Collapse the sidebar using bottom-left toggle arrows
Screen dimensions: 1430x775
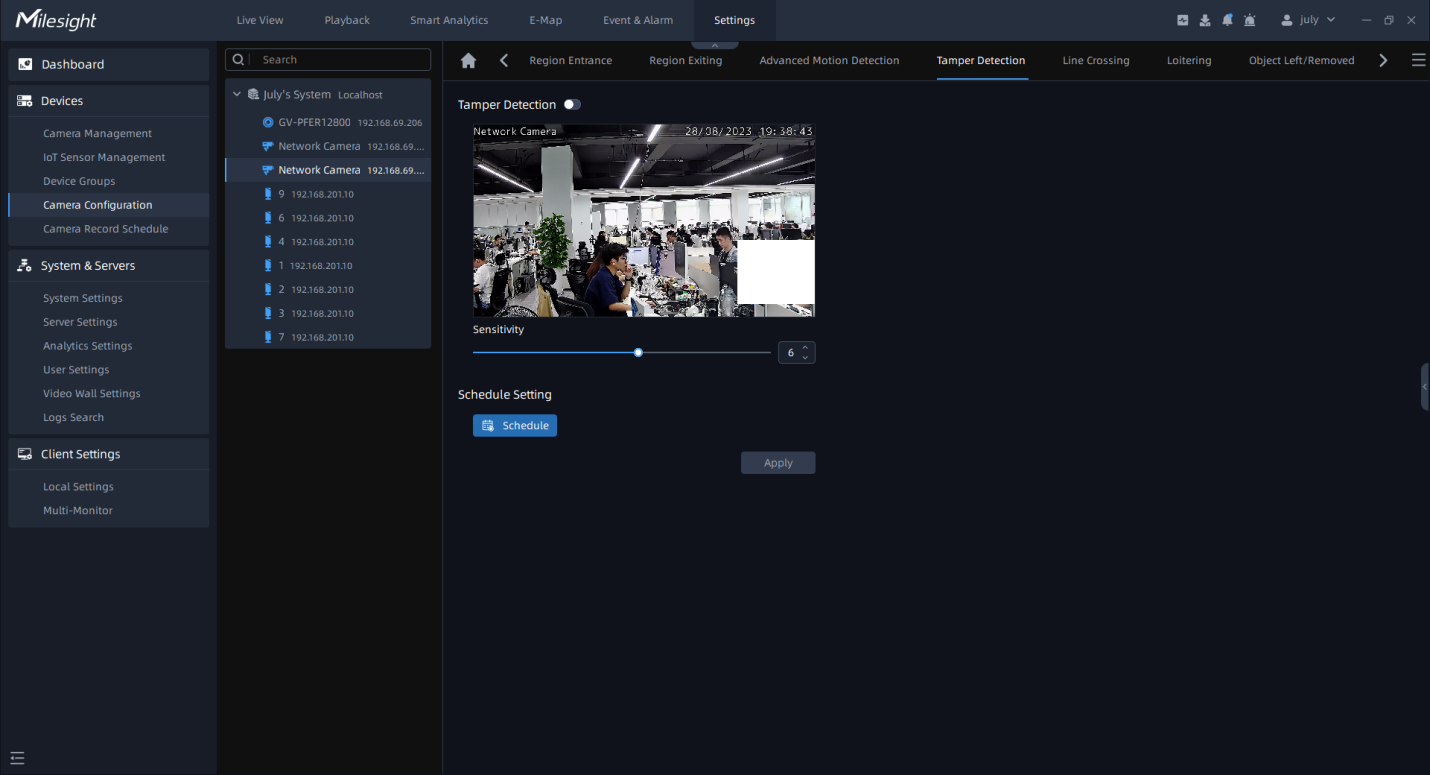(17, 758)
